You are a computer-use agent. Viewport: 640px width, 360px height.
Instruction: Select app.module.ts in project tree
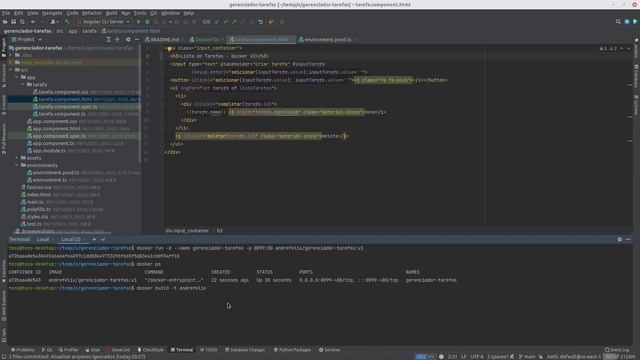pyautogui.click(x=49, y=151)
